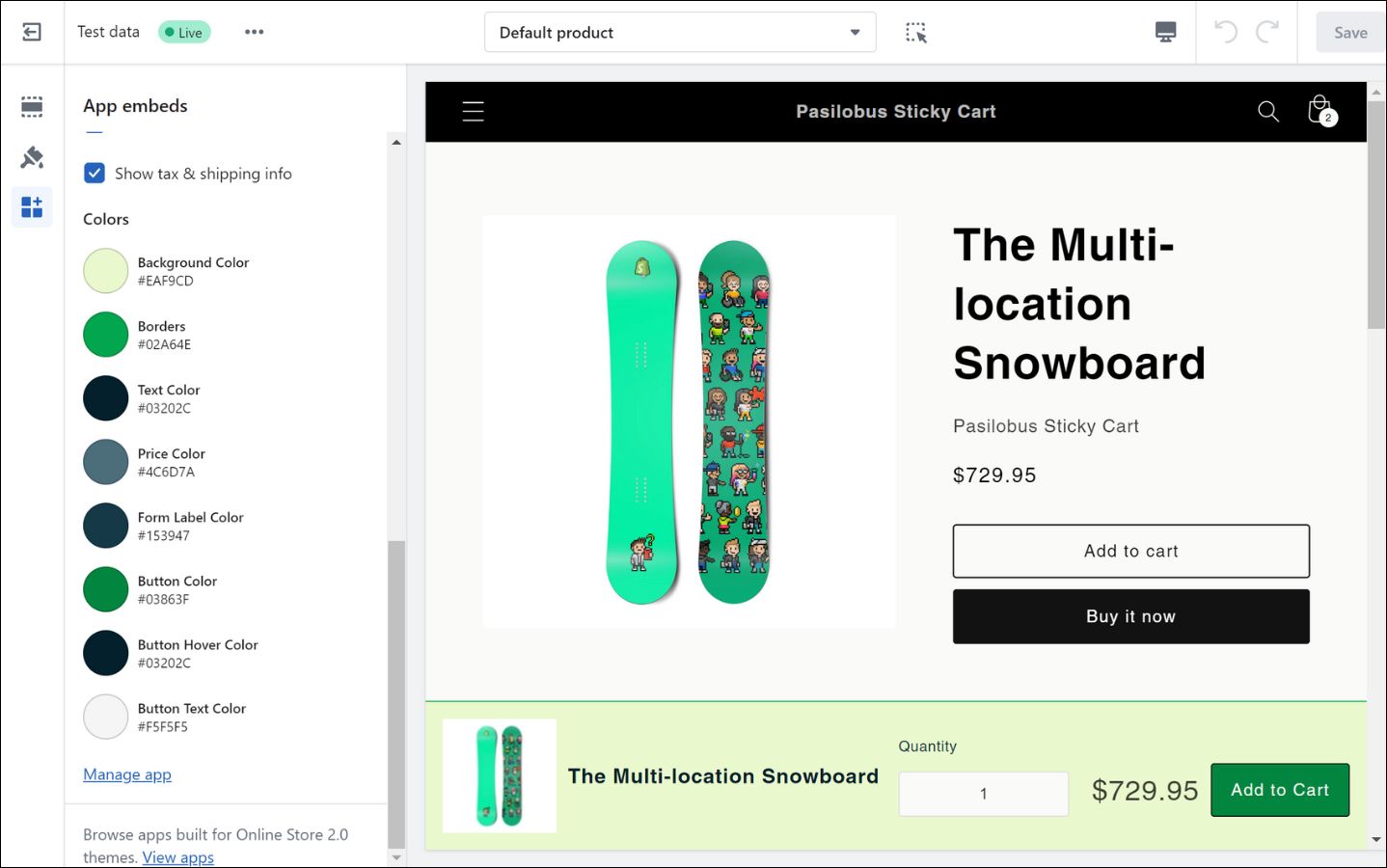The width and height of the screenshot is (1387, 868).
Task: Click the Manage app link
Action: 127,774
